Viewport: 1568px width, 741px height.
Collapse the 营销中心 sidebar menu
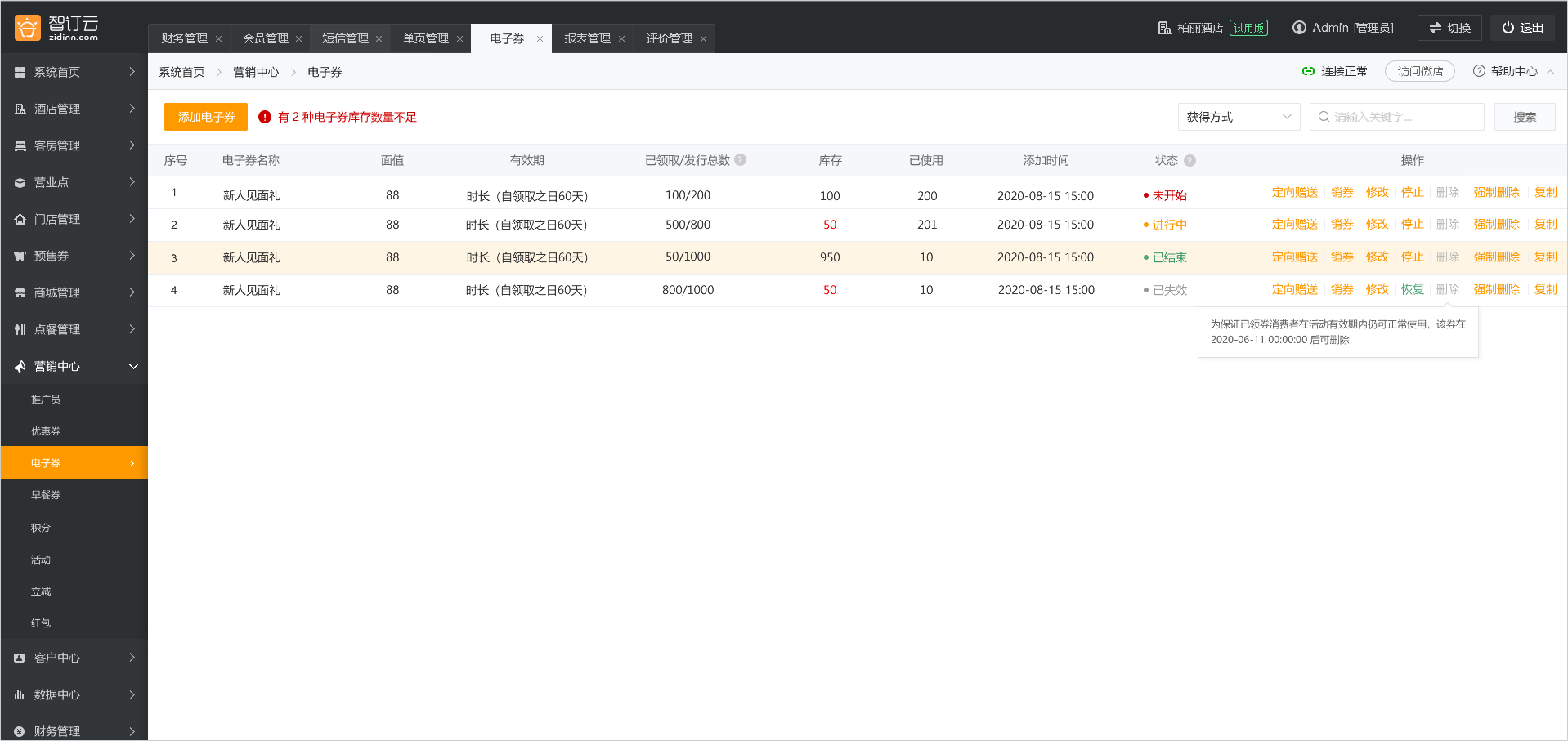[x=133, y=366]
